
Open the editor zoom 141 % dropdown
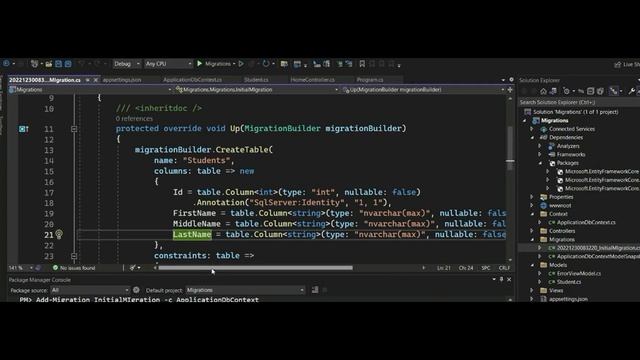(20, 268)
